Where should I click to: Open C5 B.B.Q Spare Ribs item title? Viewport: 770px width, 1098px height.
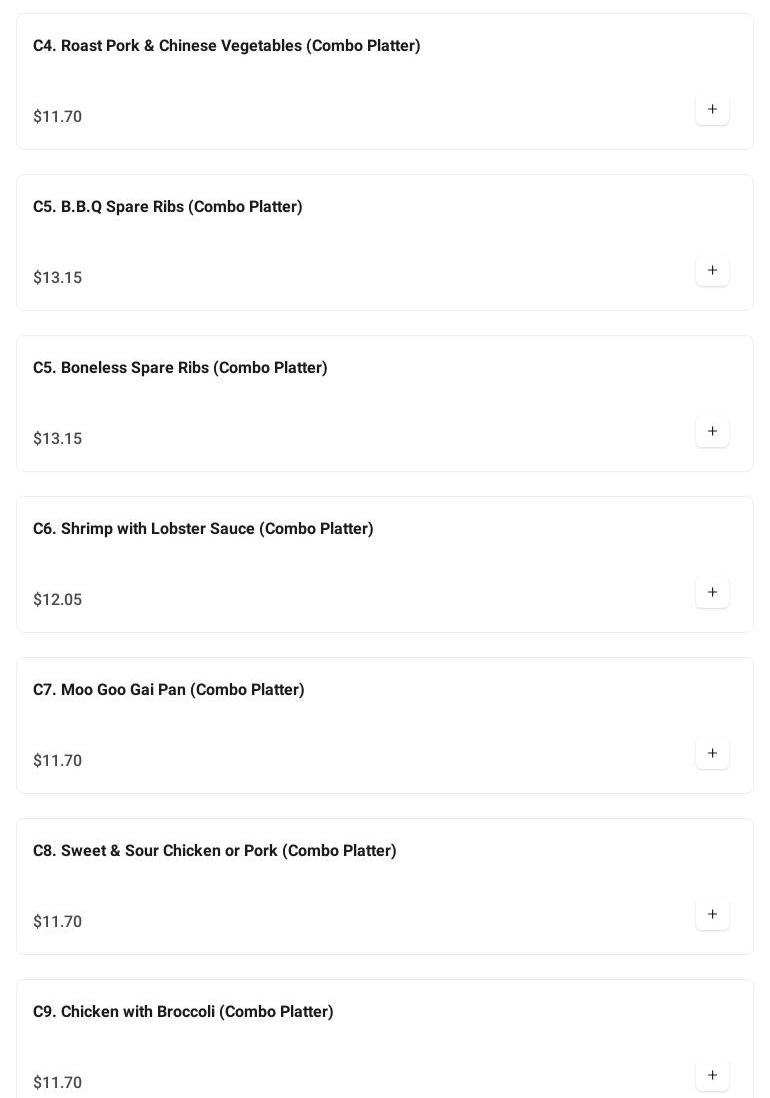click(x=167, y=207)
